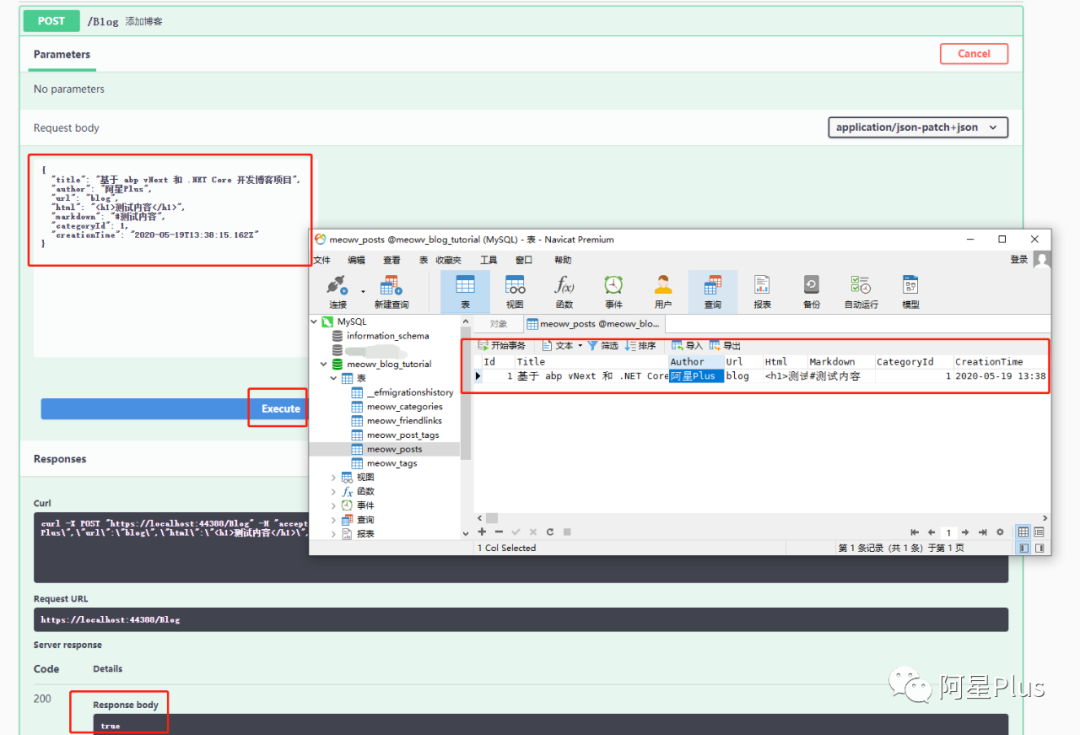
Task: Toggle the left pane visibility icon
Action: click(1024, 548)
